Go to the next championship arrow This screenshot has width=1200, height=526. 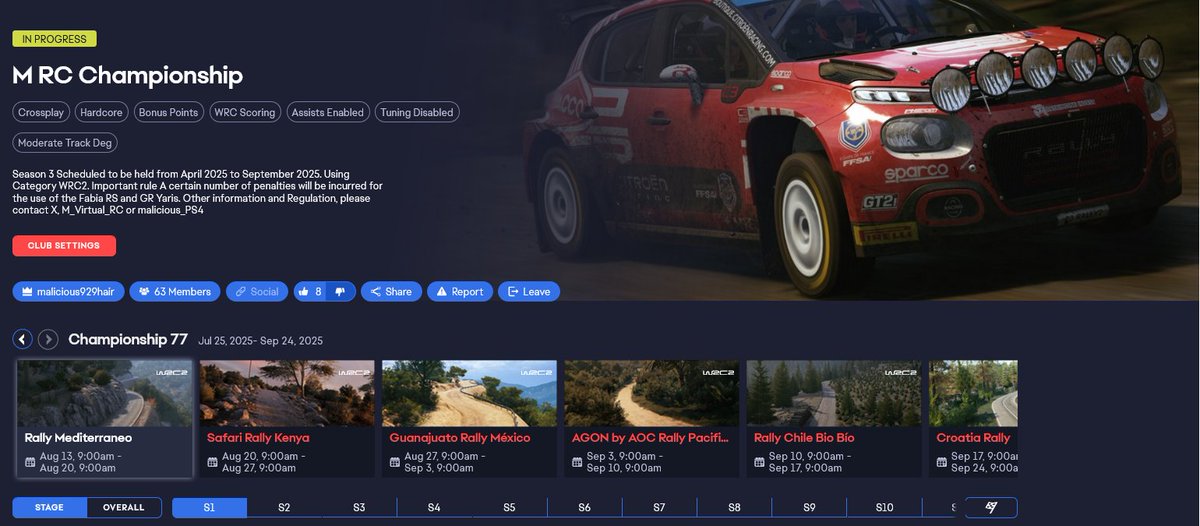pyautogui.click(x=48, y=340)
